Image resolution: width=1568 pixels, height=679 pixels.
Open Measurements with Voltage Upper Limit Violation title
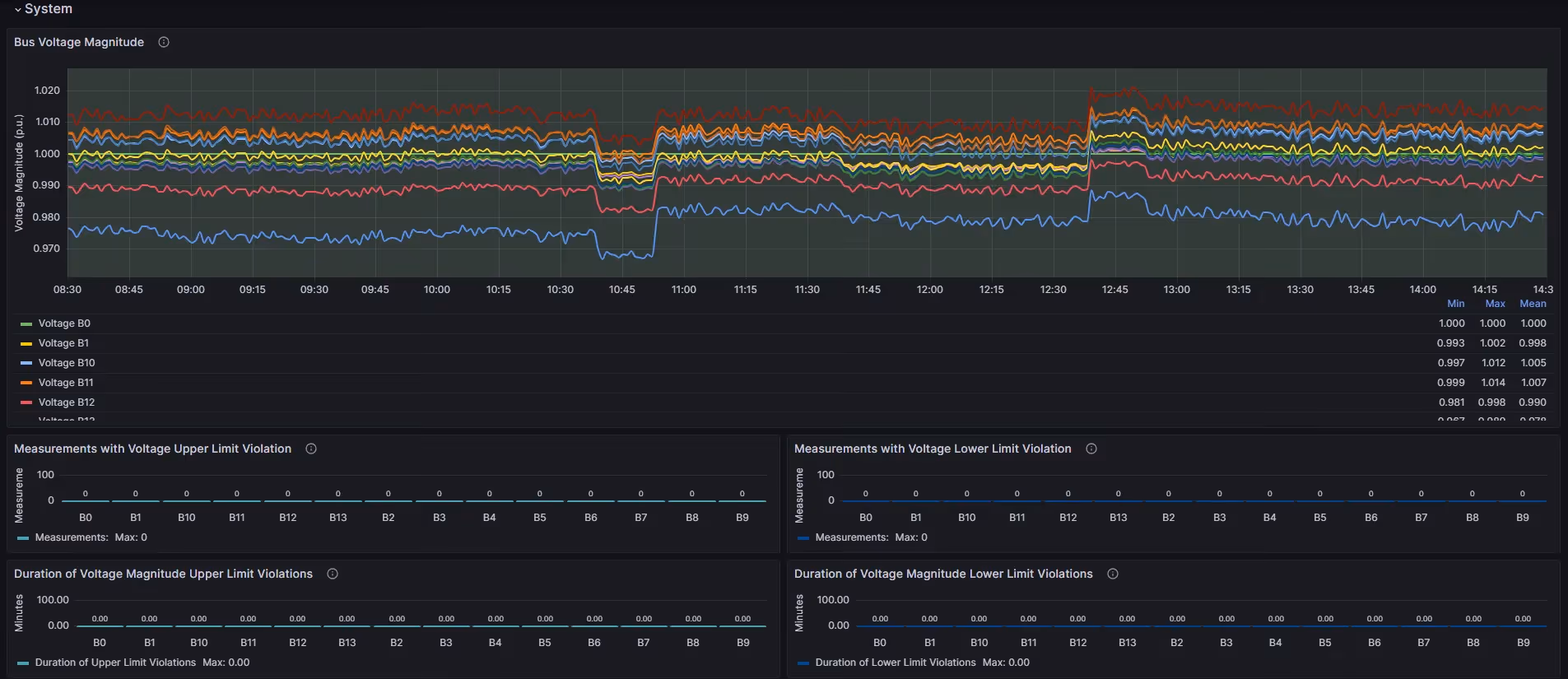(x=153, y=449)
